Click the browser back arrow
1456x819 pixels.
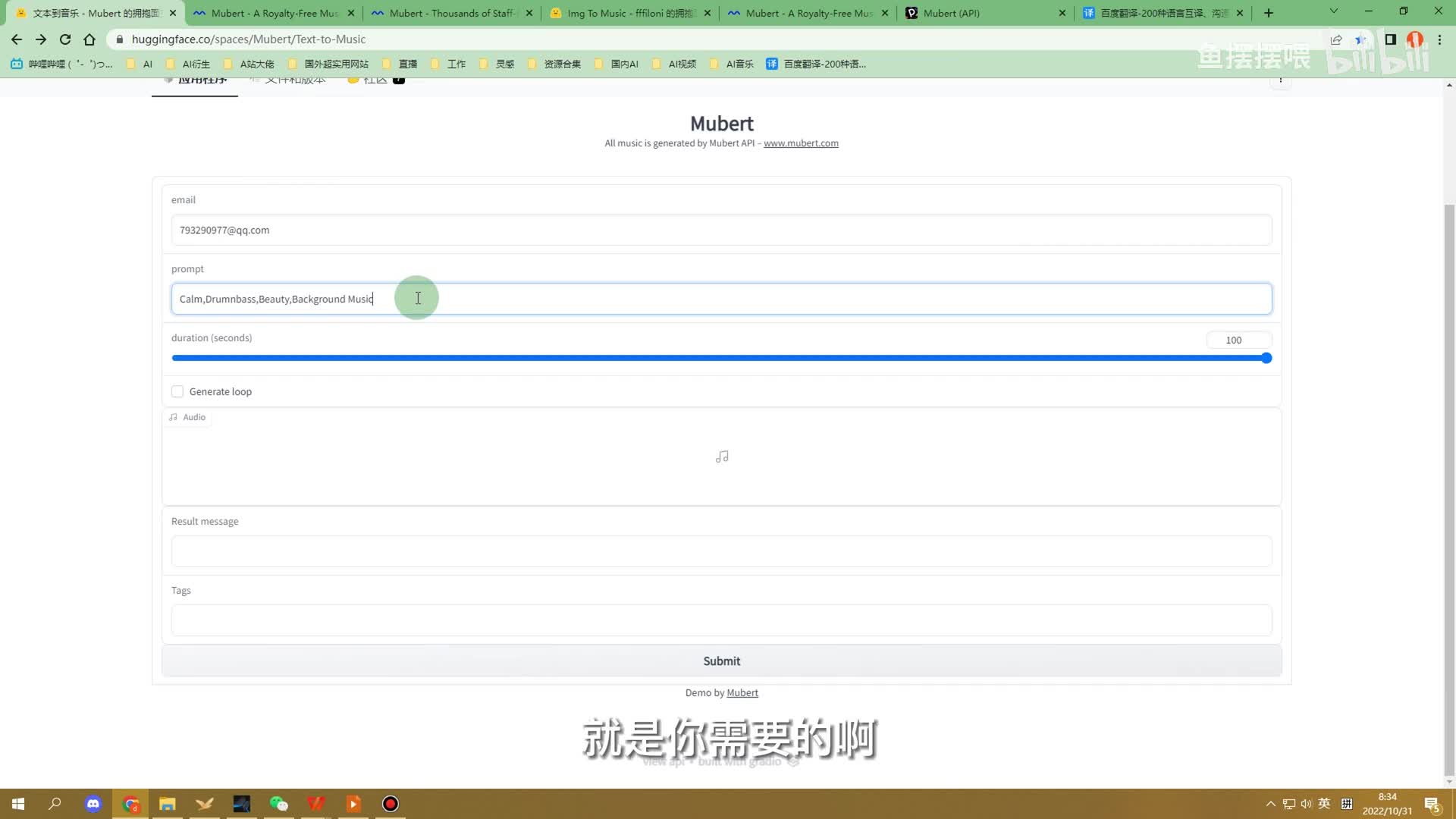(x=17, y=39)
